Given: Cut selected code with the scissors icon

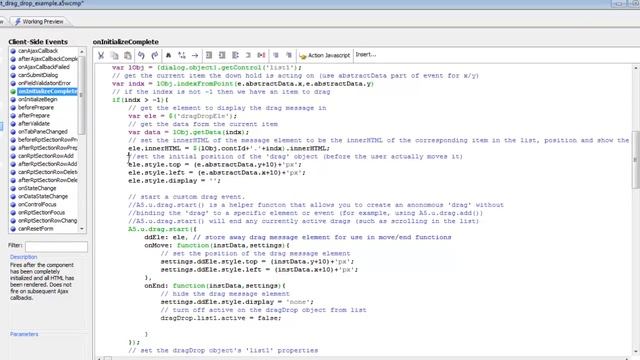Looking at the screenshot, I should point(101,55).
